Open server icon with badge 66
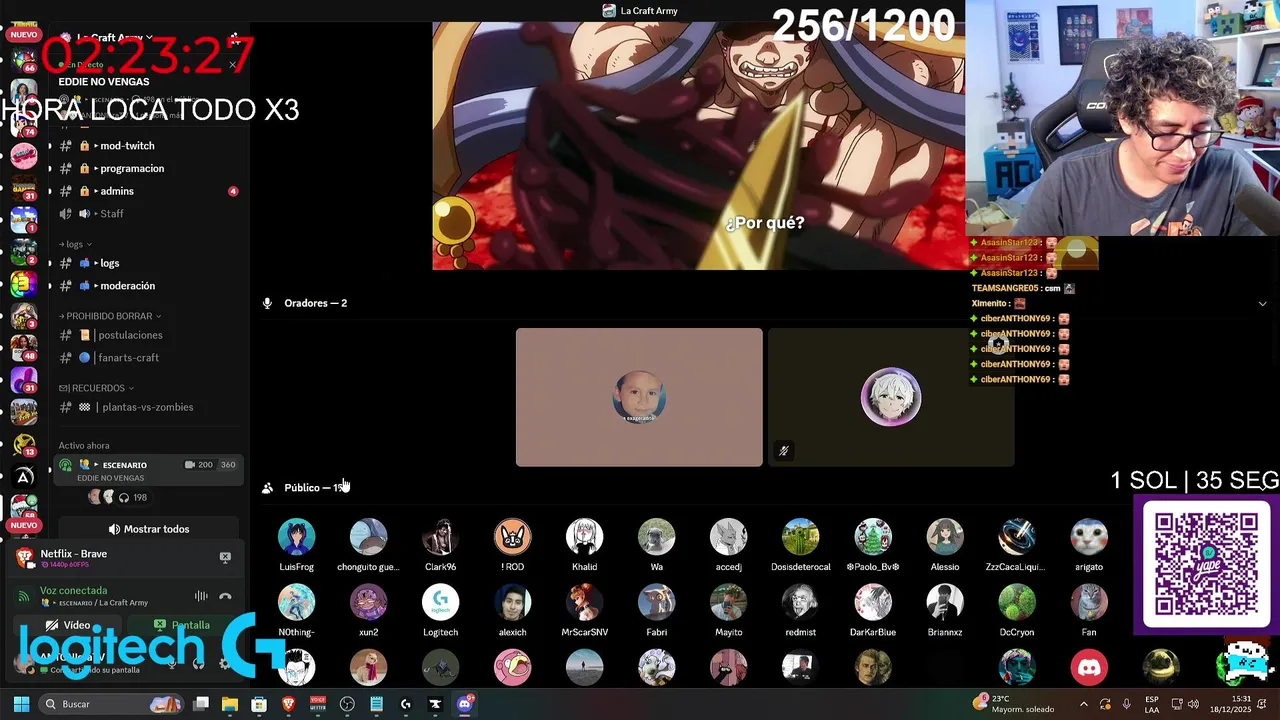 (x=23, y=58)
